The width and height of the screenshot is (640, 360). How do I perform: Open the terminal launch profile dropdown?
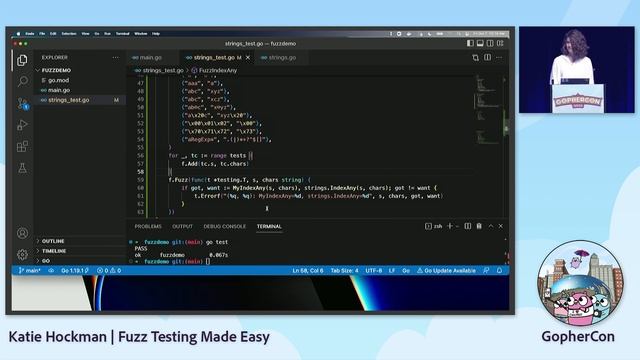457,226
